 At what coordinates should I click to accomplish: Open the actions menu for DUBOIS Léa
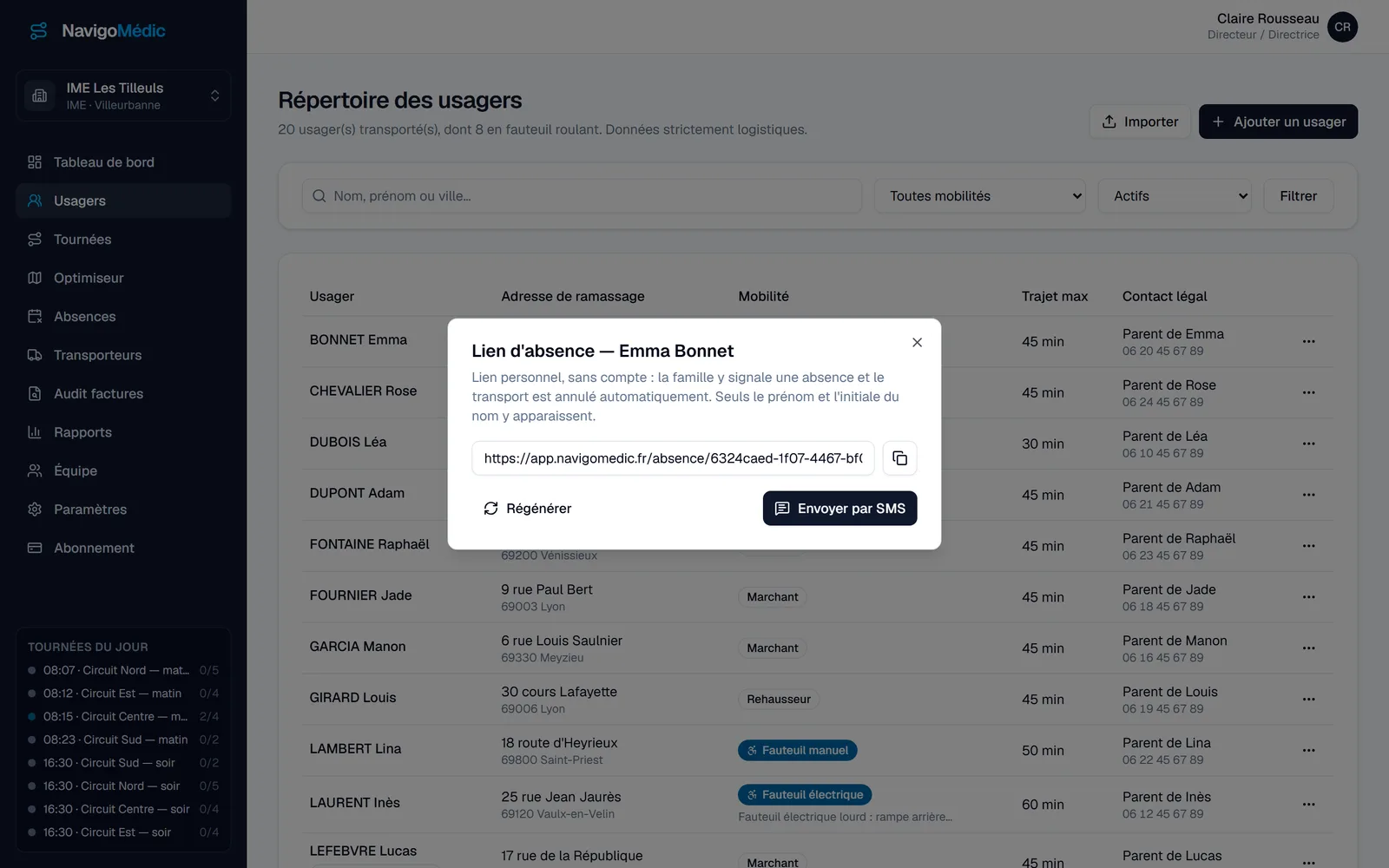point(1308,444)
